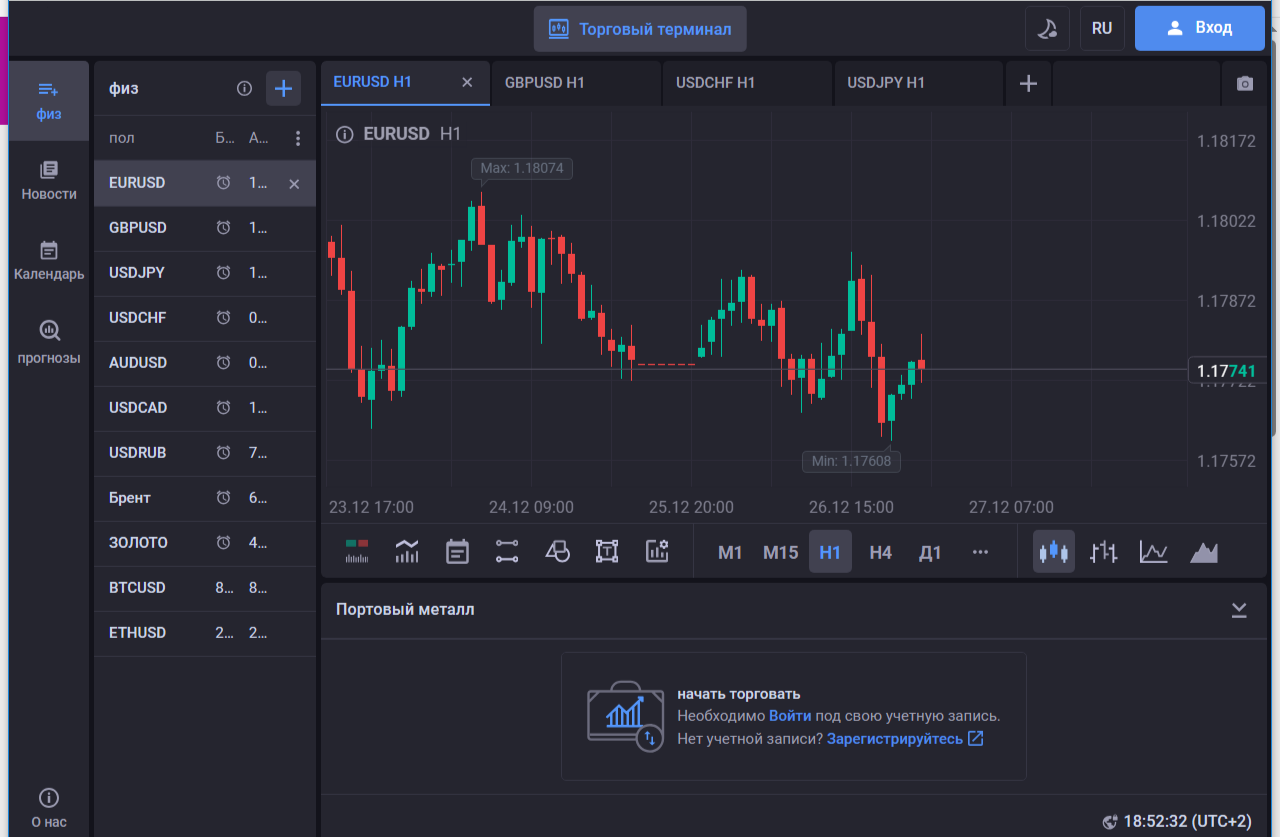Open the RU language selector

click(x=1102, y=29)
